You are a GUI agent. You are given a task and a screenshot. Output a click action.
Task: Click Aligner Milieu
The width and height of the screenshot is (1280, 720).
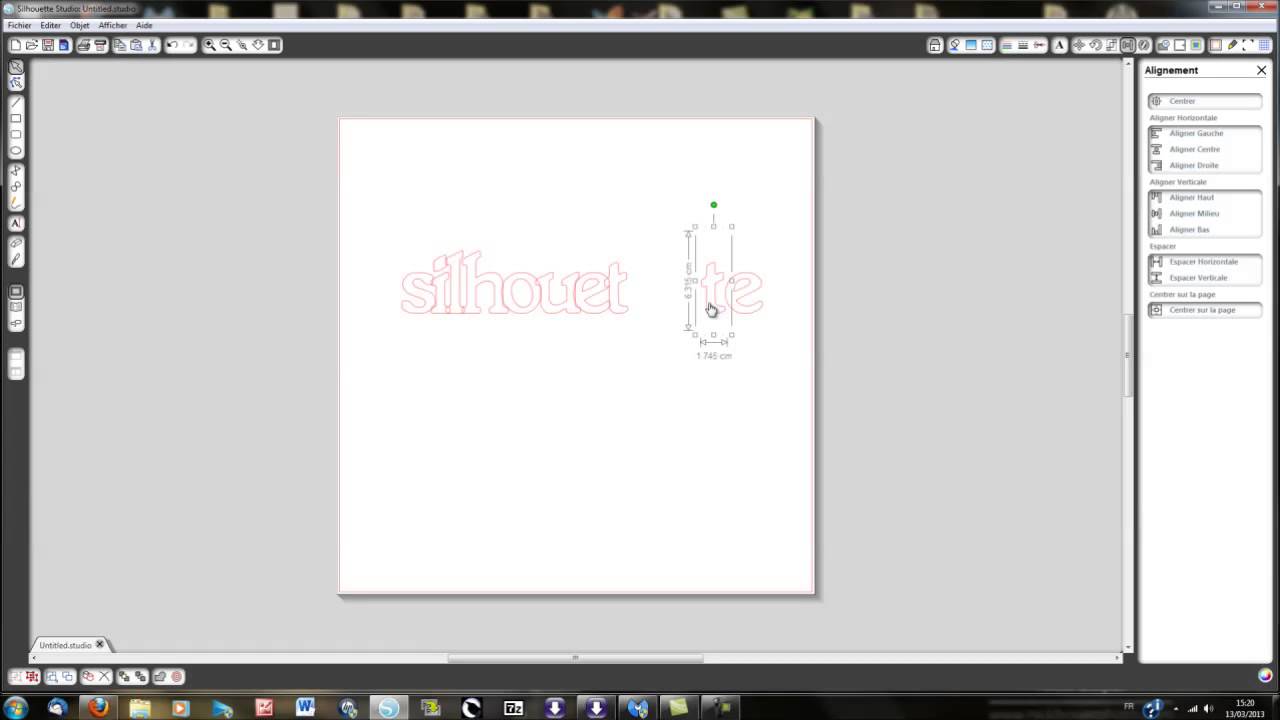tap(1205, 213)
